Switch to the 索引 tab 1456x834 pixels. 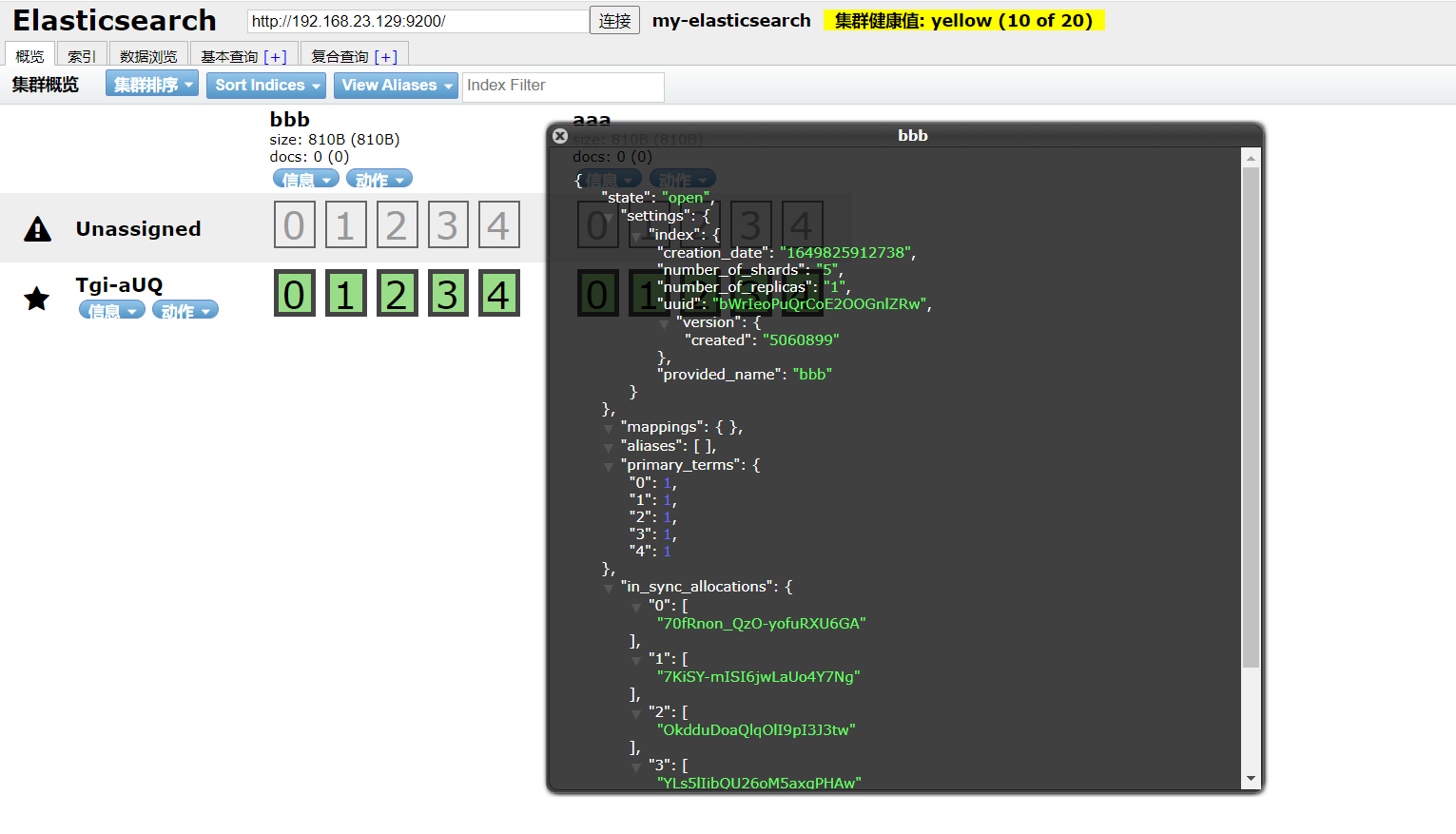point(81,56)
